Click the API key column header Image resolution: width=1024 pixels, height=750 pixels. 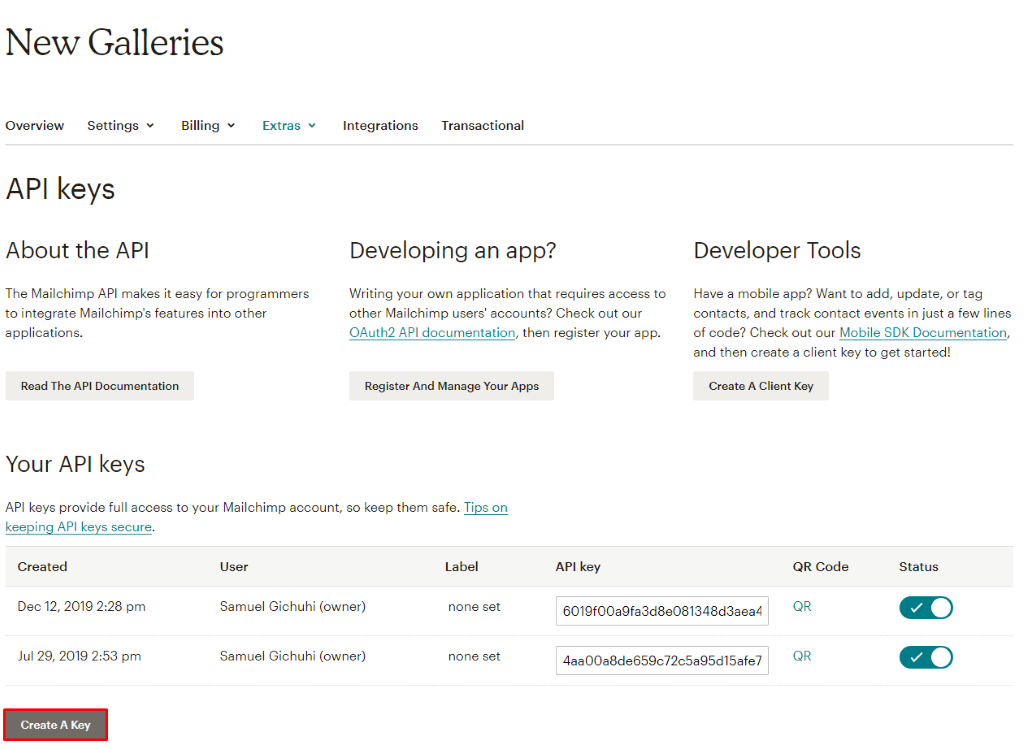tap(578, 567)
